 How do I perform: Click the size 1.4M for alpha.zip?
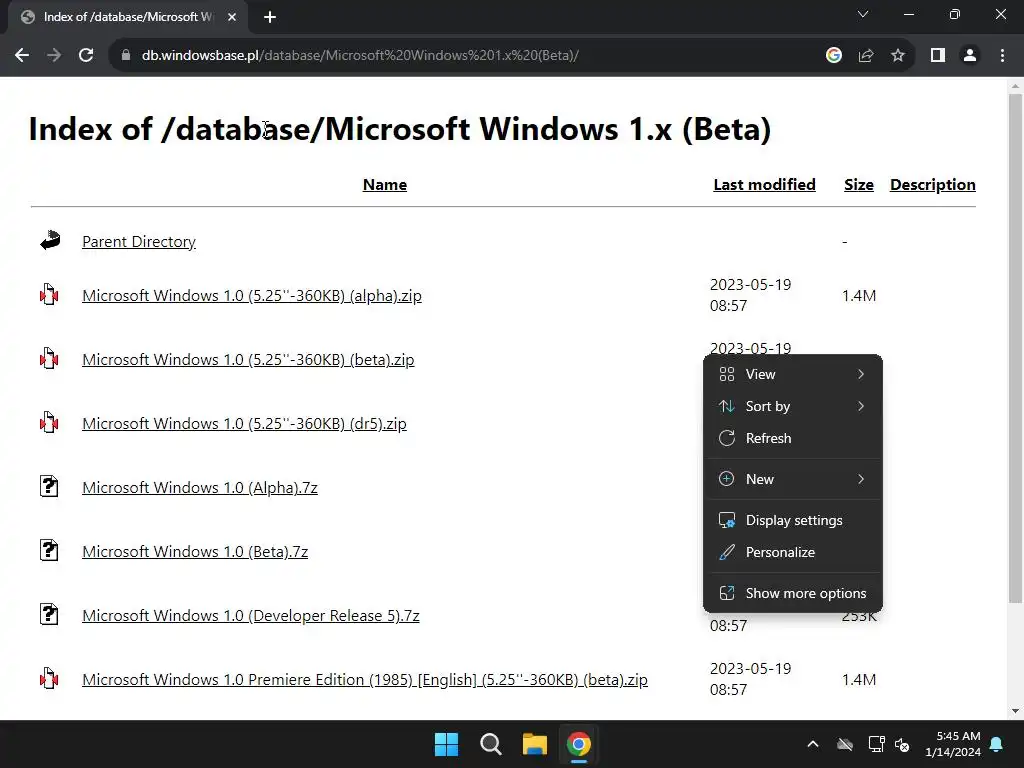click(x=859, y=296)
